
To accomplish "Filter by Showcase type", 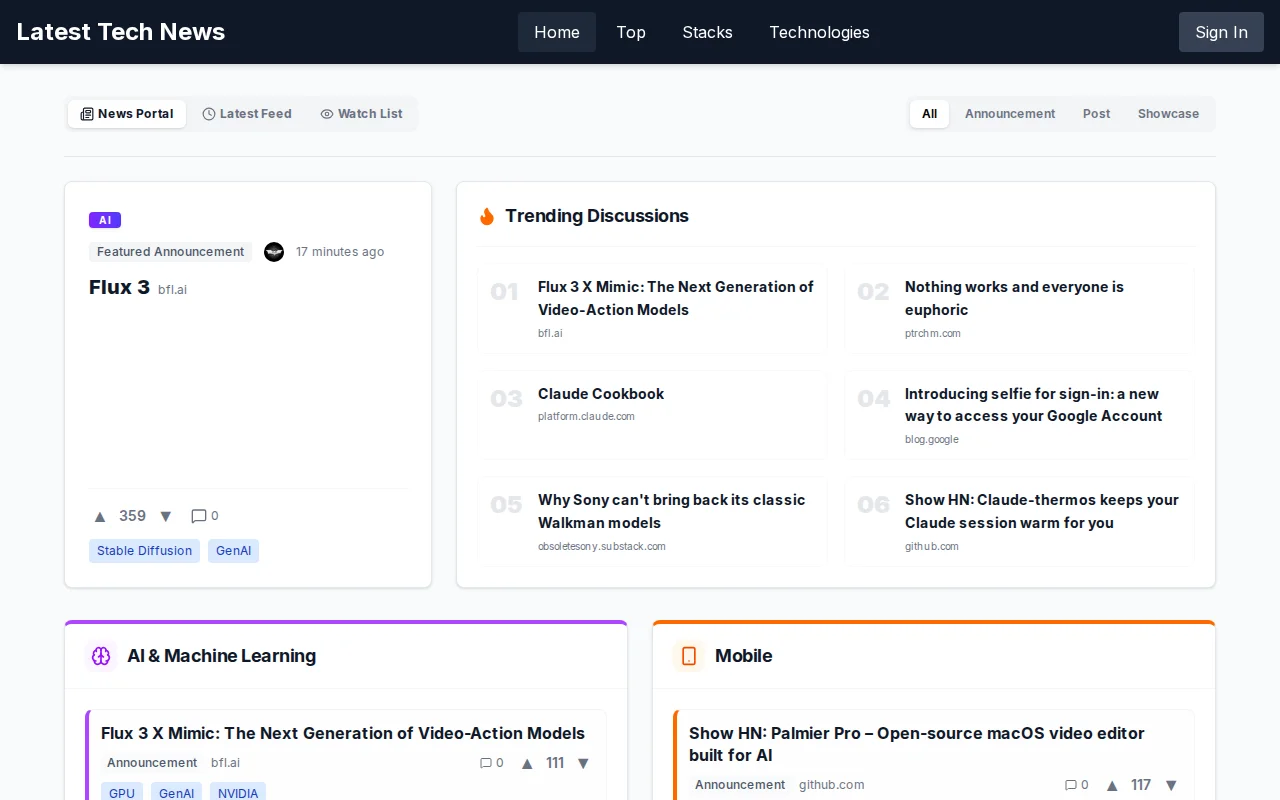I will pyautogui.click(x=1168, y=114).
